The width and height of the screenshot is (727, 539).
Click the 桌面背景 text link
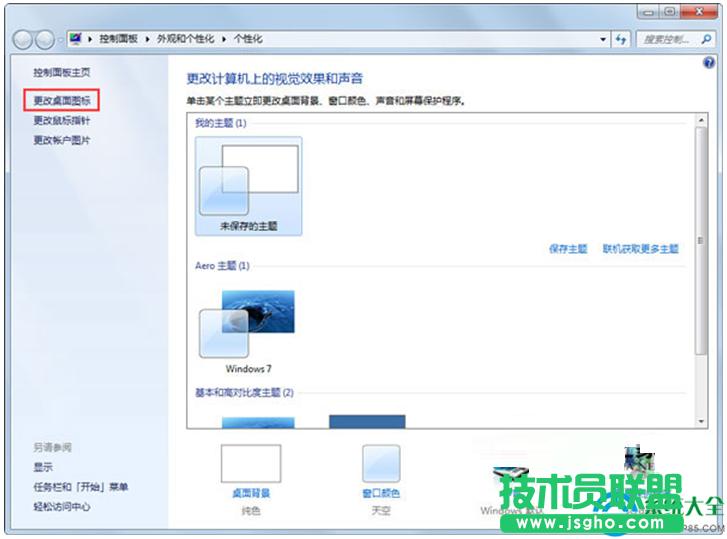[x=251, y=493]
